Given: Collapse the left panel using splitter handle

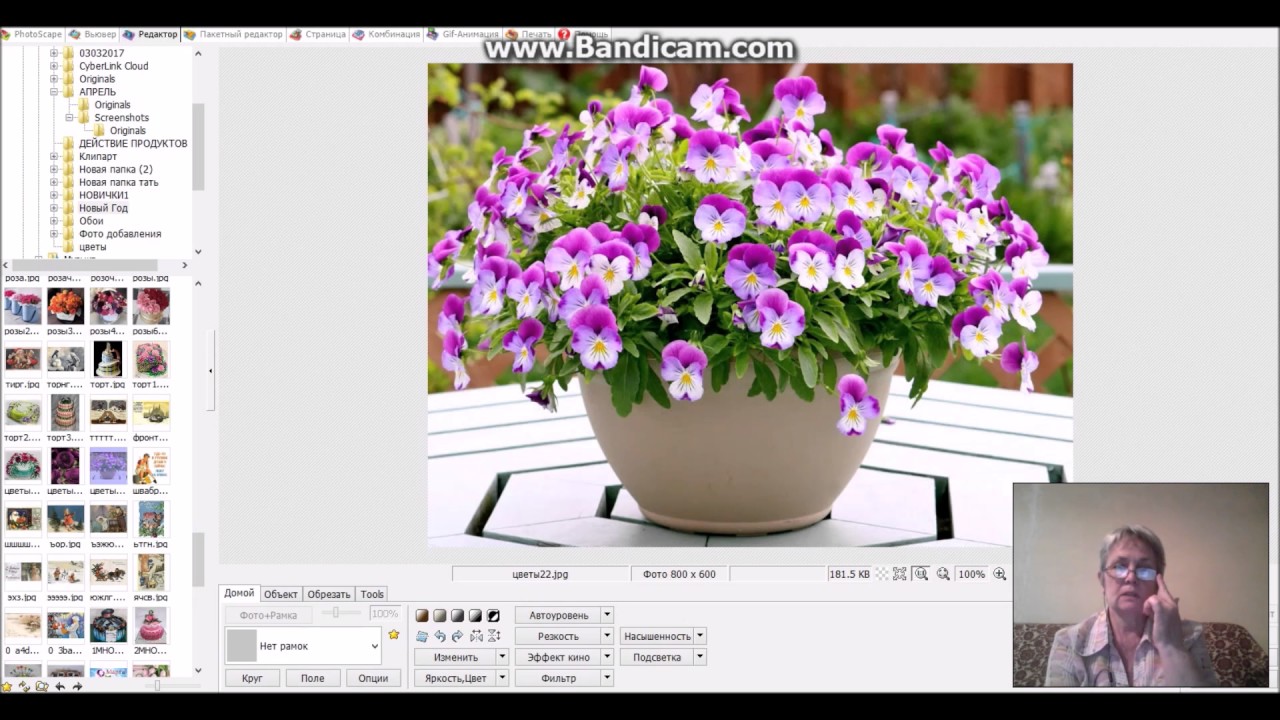Looking at the screenshot, I should point(210,371).
